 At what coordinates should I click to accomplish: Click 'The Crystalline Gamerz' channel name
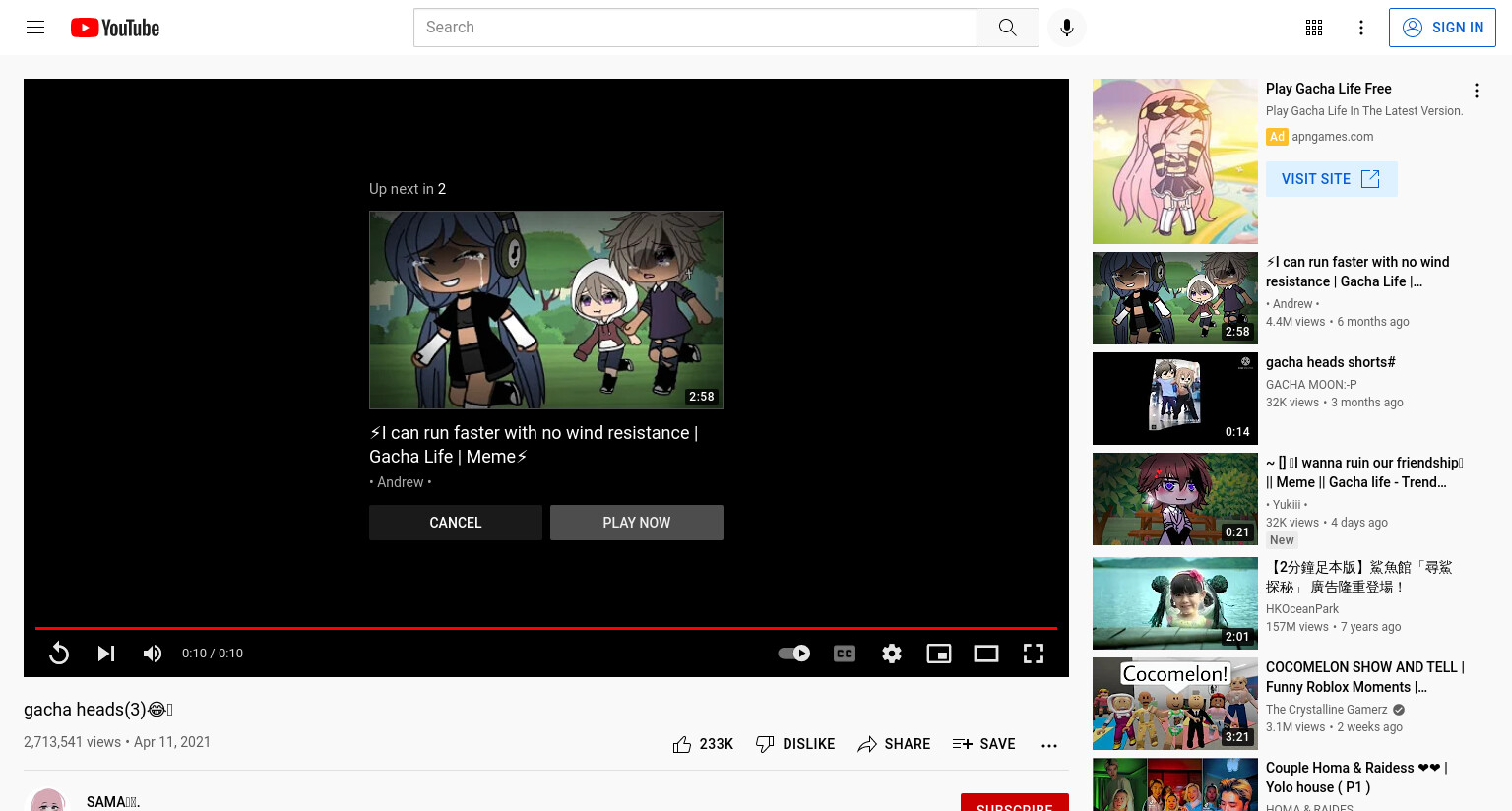click(1327, 710)
